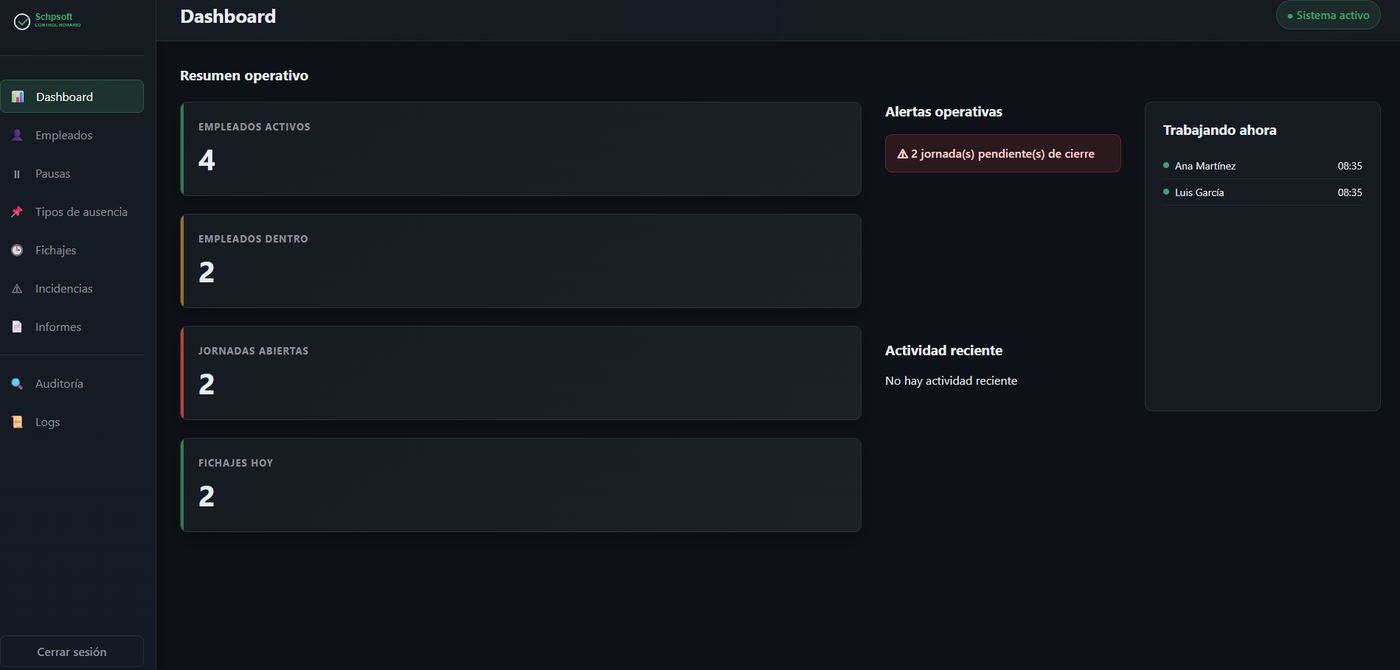The width and height of the screenshot is (1400, 670).
Task: Open the pending jornadas closure alert
Action: coord(1003,154)
